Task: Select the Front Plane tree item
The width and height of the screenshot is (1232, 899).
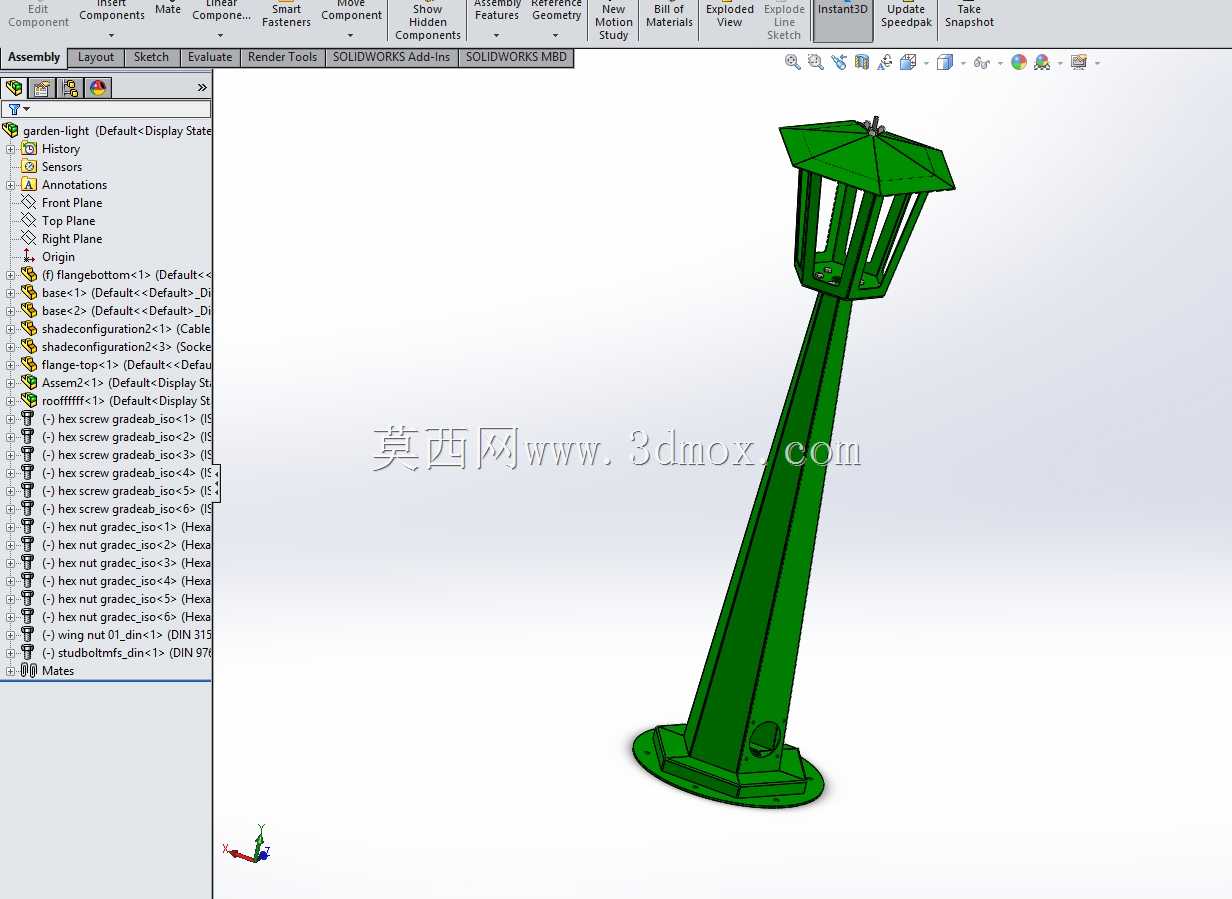Action: tap(71, 203)
